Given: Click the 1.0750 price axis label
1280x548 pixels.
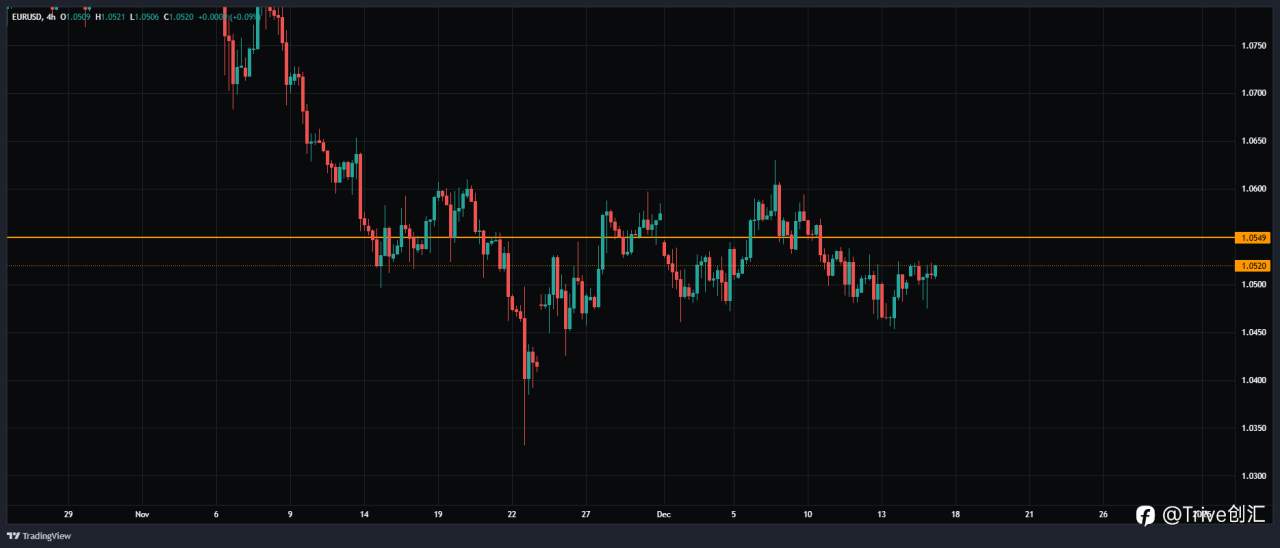Looking at the screenshot, I should pyautogui.click(x=1255, y=45).
